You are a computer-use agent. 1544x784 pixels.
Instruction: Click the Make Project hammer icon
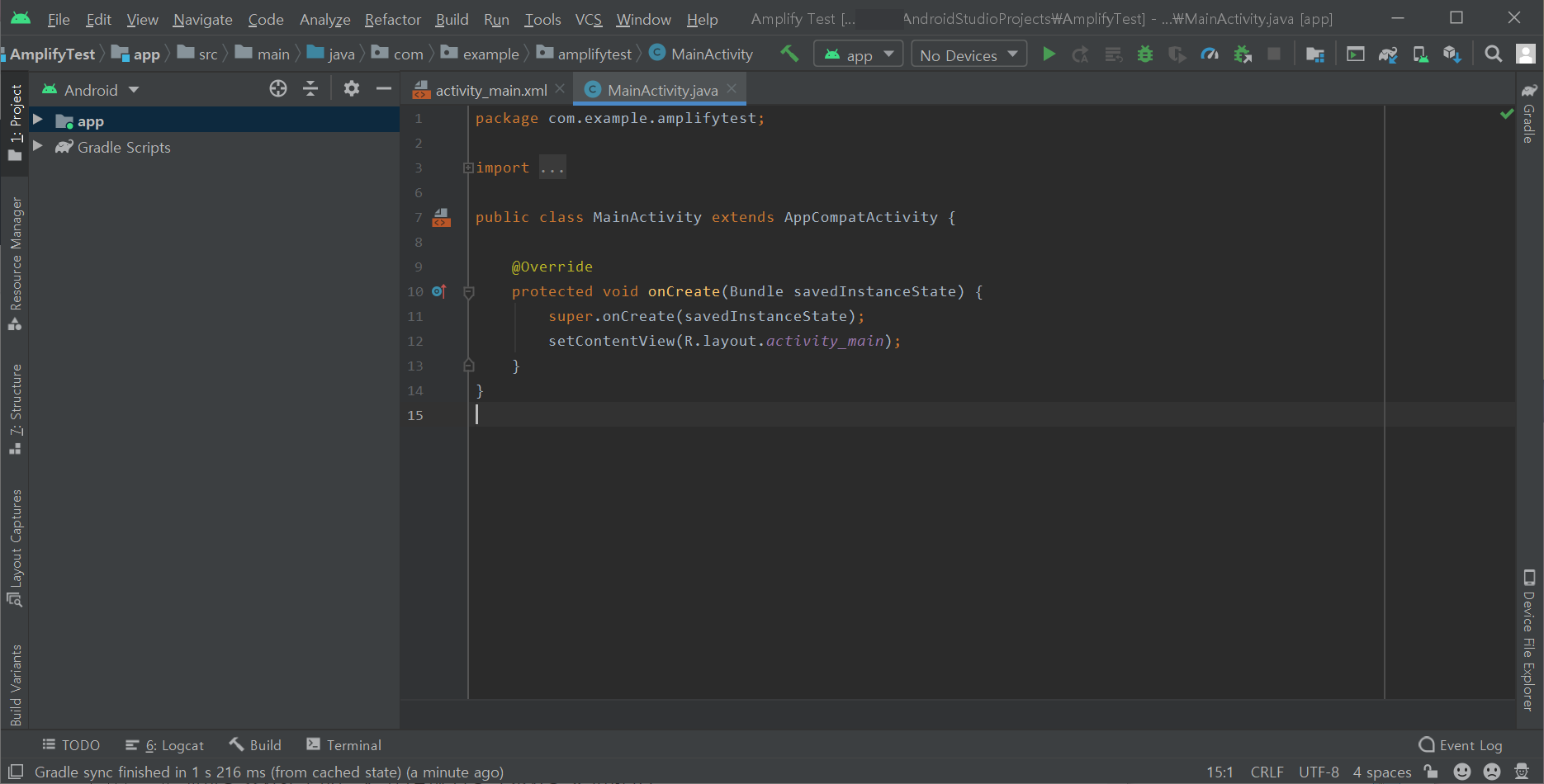click(x=789, y=54)
